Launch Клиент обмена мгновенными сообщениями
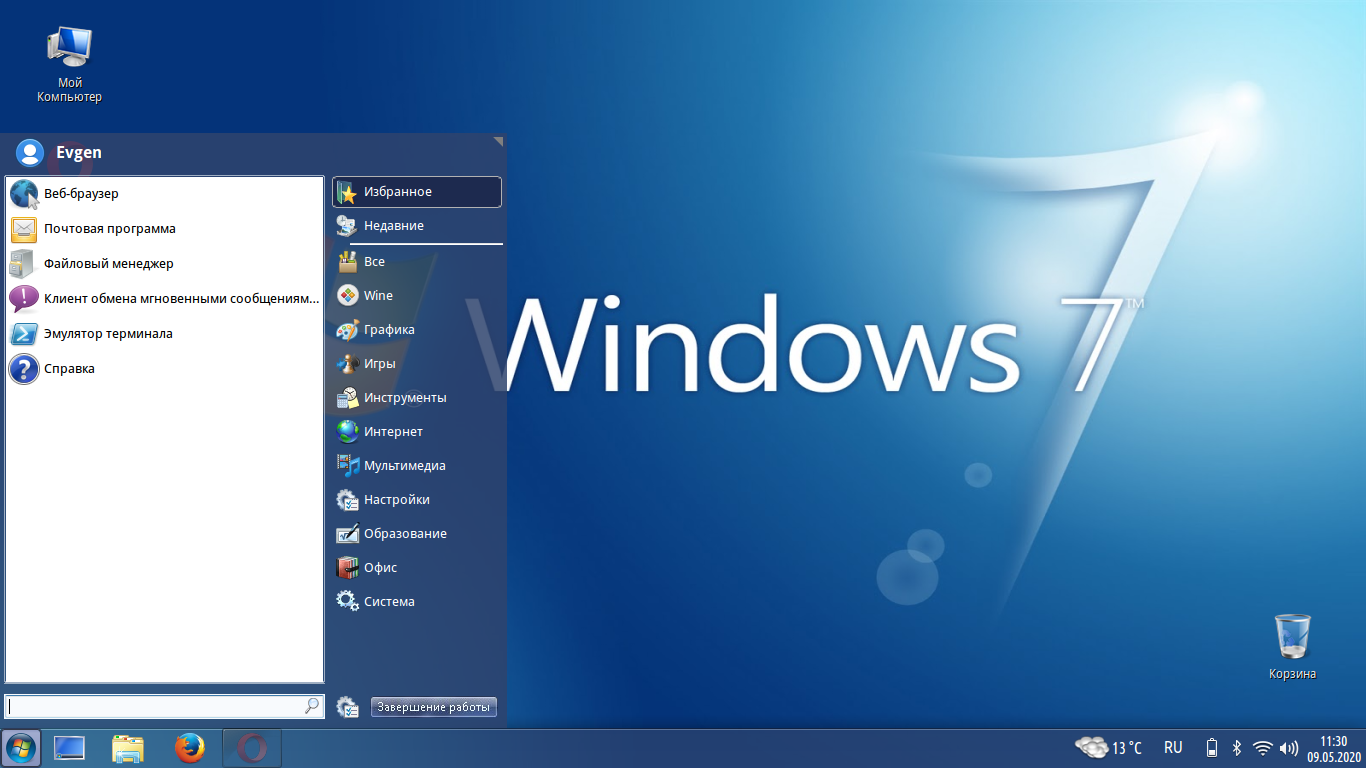The width and height of the screenshot is (1366, 768). tap(165, 299)
